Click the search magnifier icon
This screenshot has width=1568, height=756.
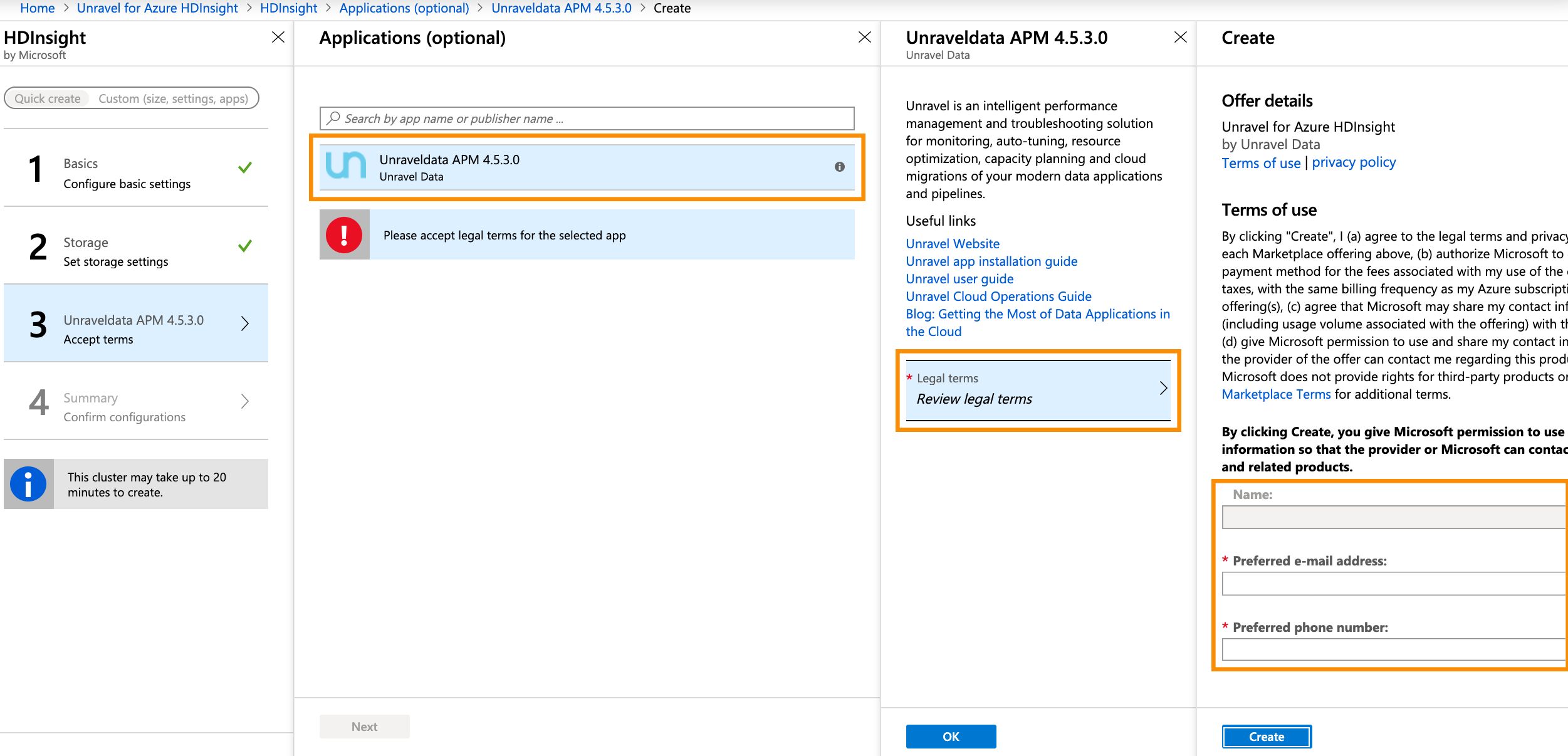[333, 118]
